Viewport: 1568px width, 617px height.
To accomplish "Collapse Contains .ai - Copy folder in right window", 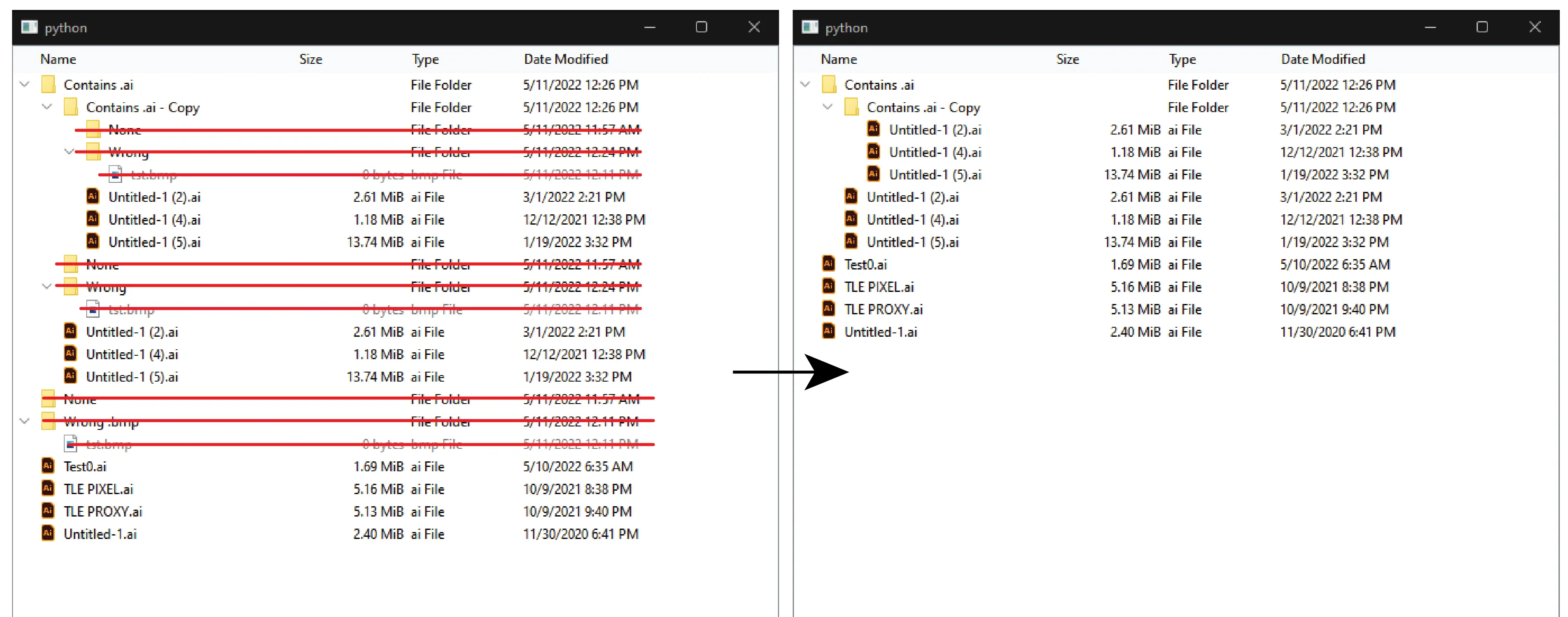I will (827, 107).
